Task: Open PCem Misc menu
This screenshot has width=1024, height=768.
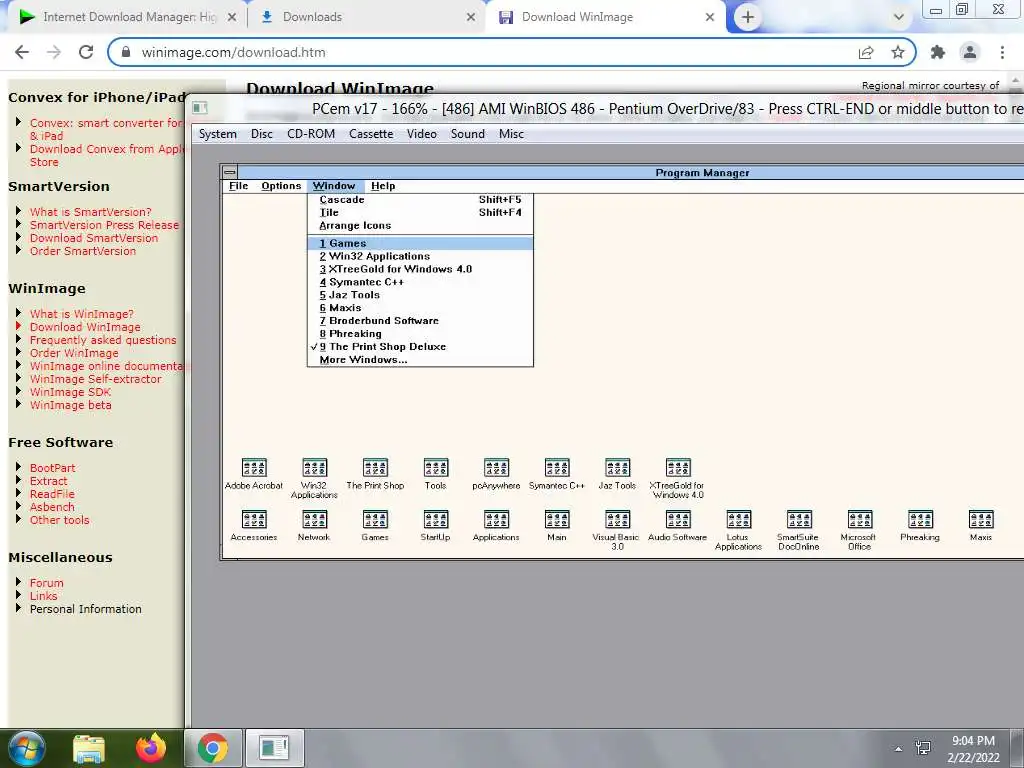Action: pos(511,134)
